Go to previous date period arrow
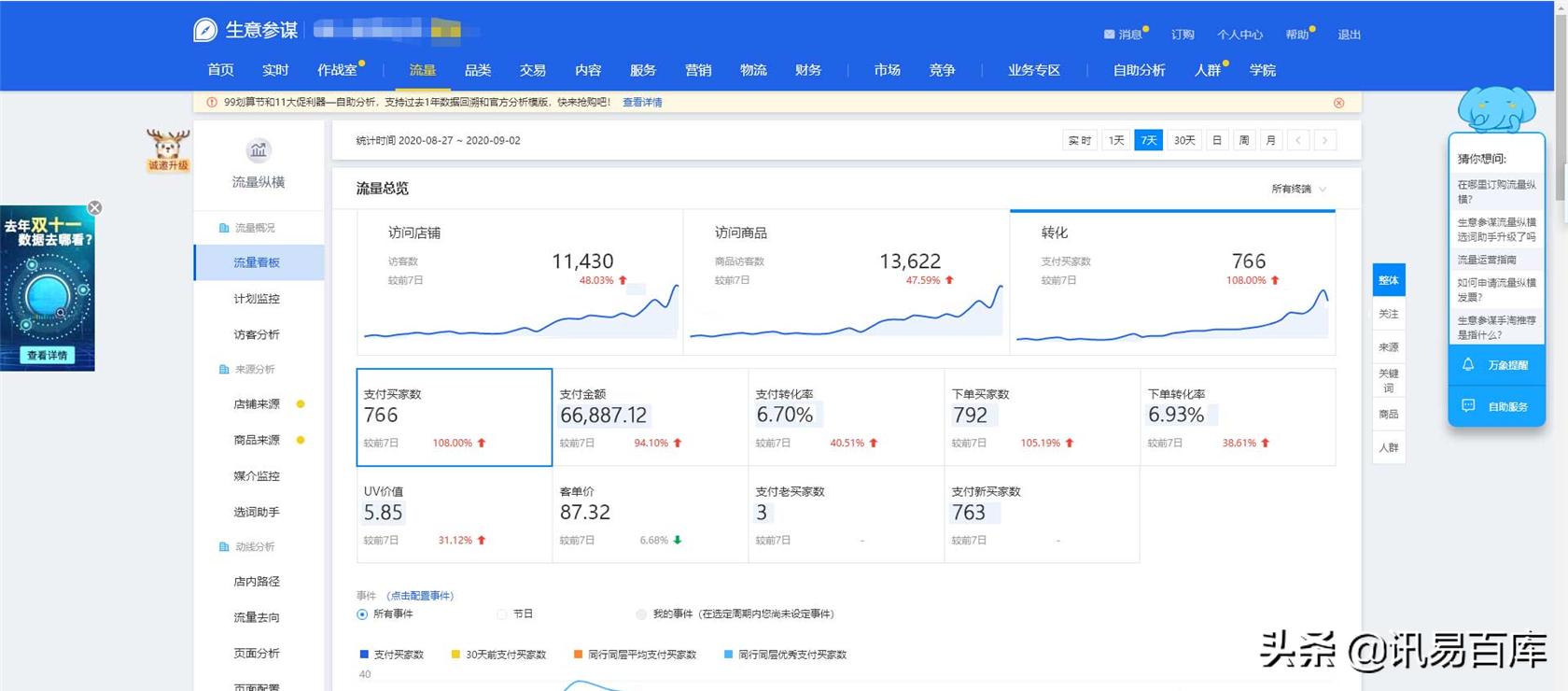Image resolution: width=1568 pixels, height=691 pixels. point(1297,140)
